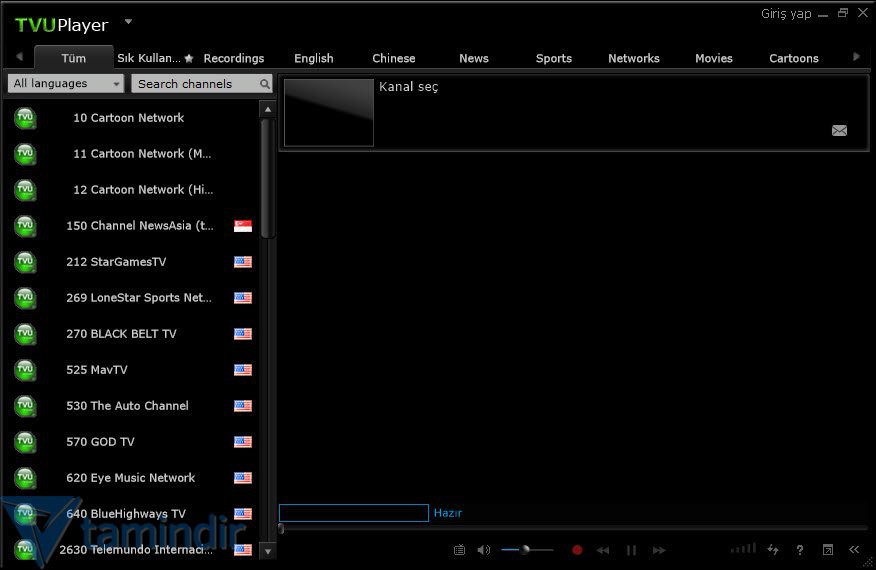The width and height of the screenshot is (876, 570).
Task: Click the pop-out window icon
Action: (x=827, y=550)
